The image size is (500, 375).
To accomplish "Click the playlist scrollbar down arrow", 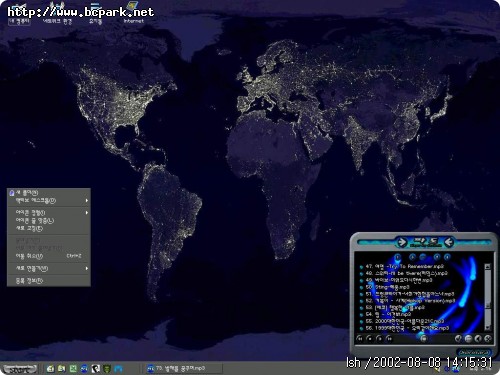I will coord(487,327).
